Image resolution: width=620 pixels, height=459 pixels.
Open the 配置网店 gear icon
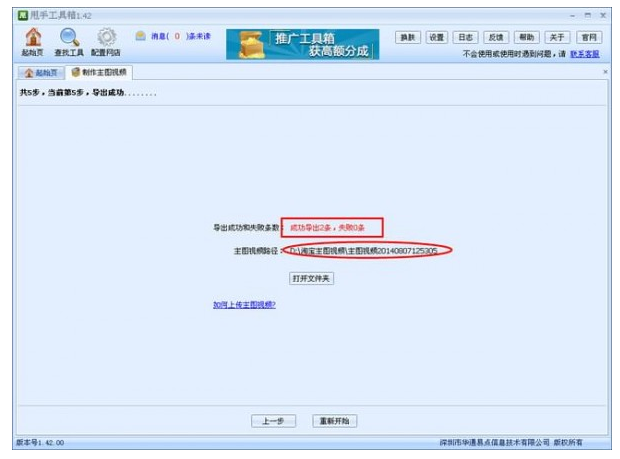point(106,37)
